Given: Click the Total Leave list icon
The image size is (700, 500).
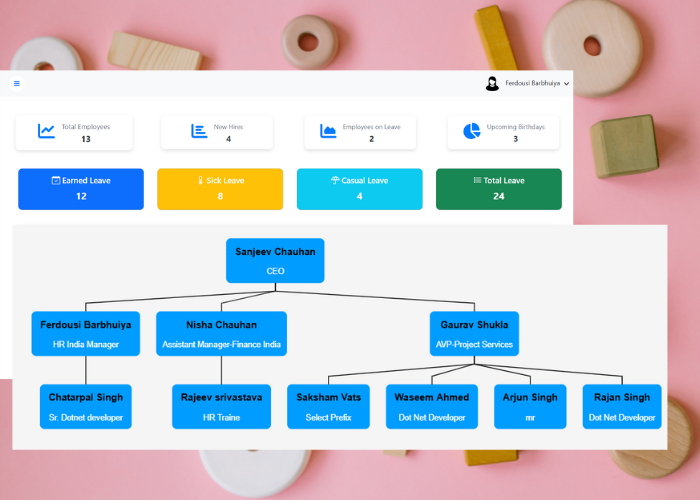Looking at the screenshot, I should pos(477,180).
